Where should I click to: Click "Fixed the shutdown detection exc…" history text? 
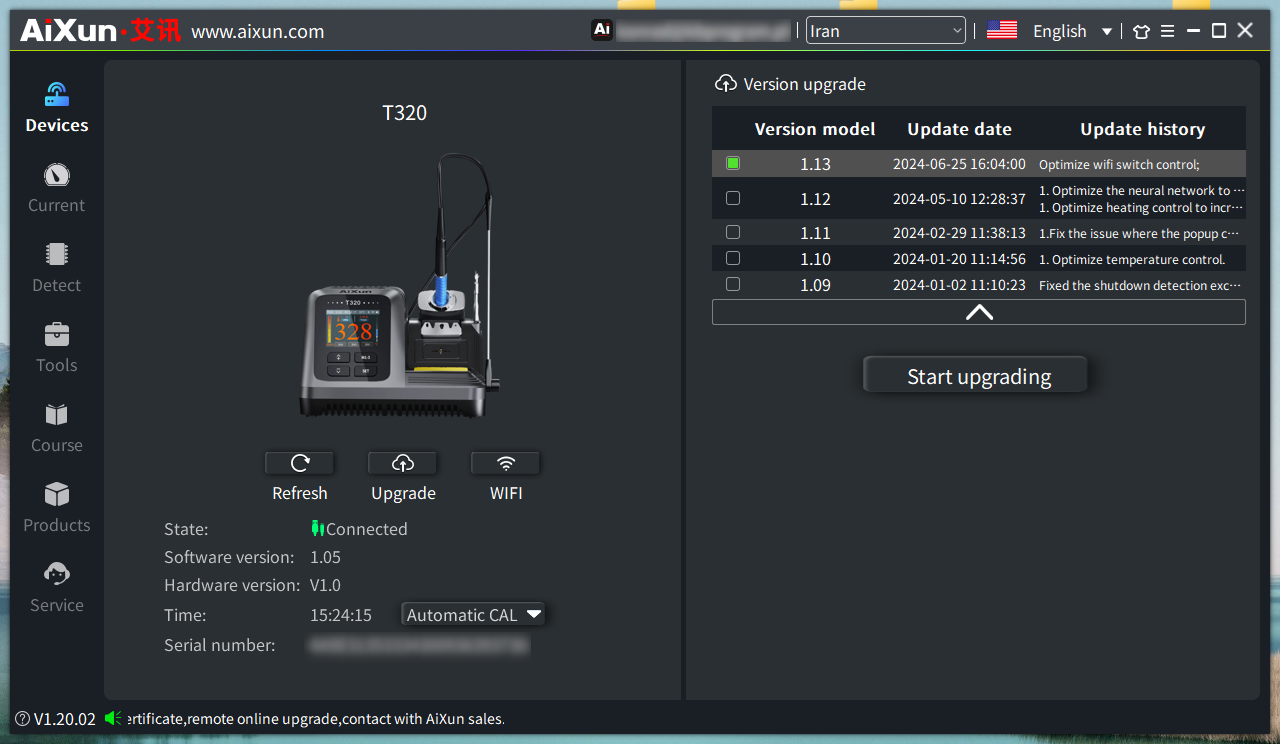point(1142,286)
